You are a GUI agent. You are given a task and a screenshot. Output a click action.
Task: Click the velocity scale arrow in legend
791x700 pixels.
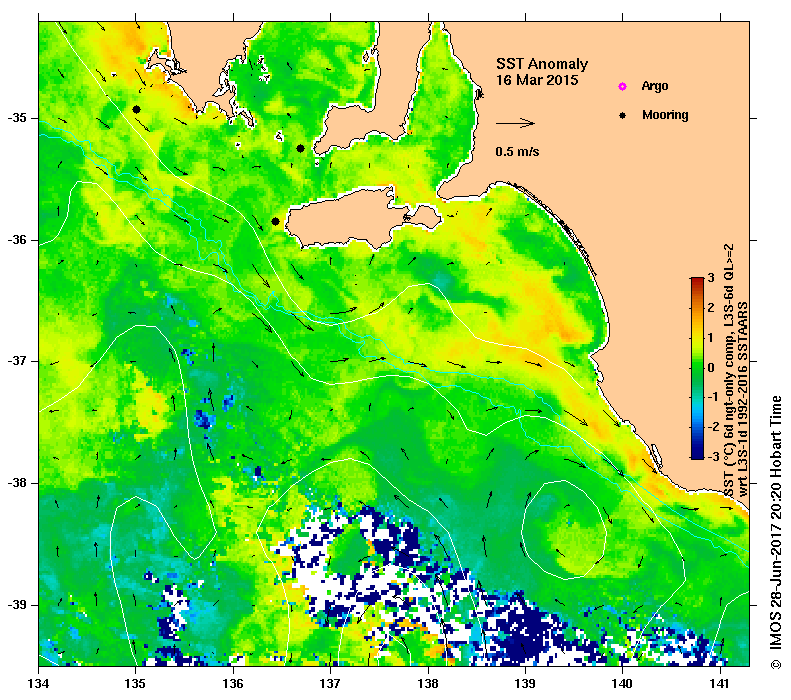[x=515, y=123]
